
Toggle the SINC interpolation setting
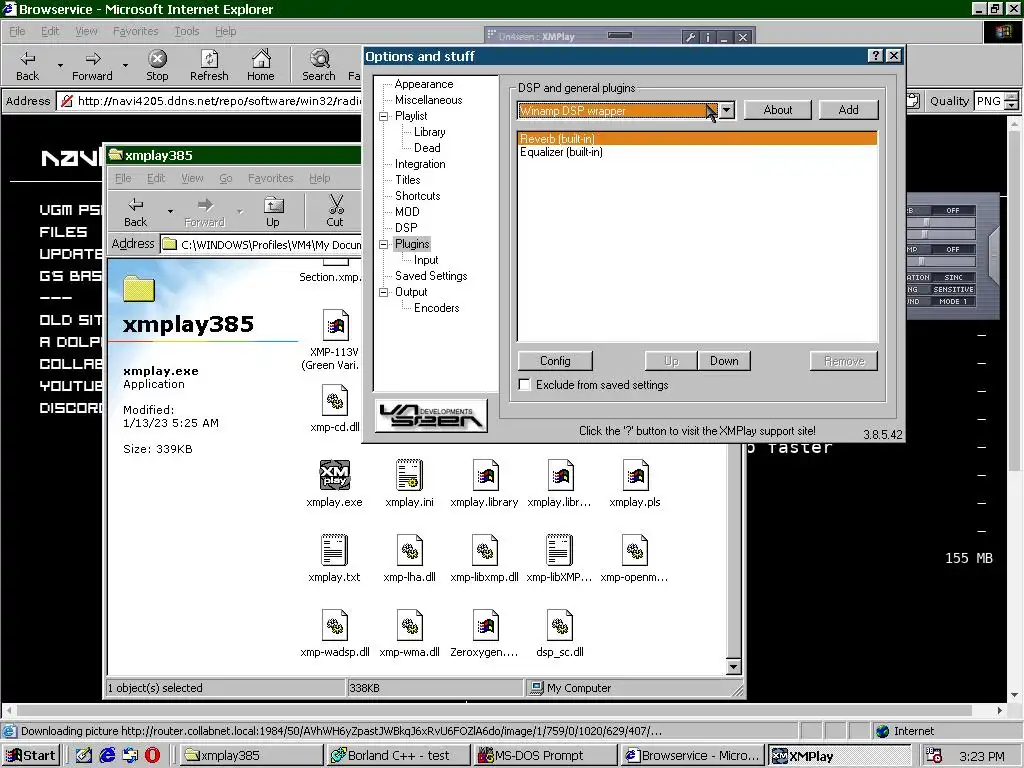(x=953, y=278)
